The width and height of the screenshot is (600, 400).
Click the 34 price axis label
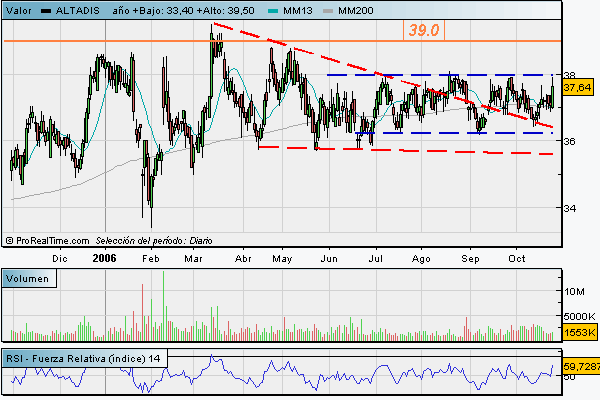(x=569, y=208)
